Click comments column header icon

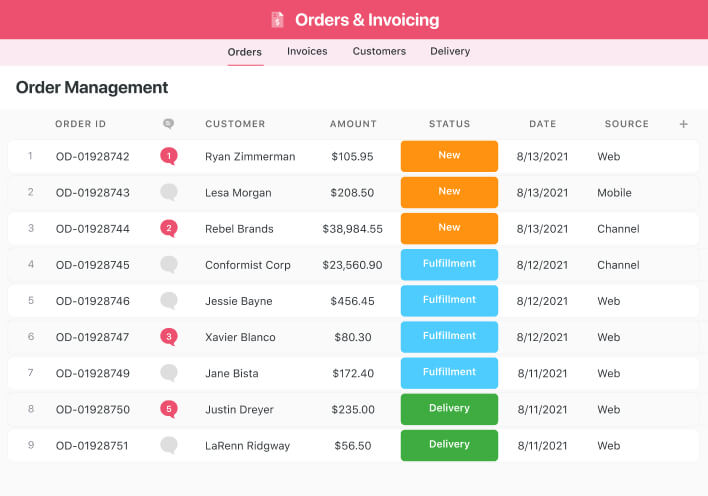pyautogui.click(x=168, y=123)
